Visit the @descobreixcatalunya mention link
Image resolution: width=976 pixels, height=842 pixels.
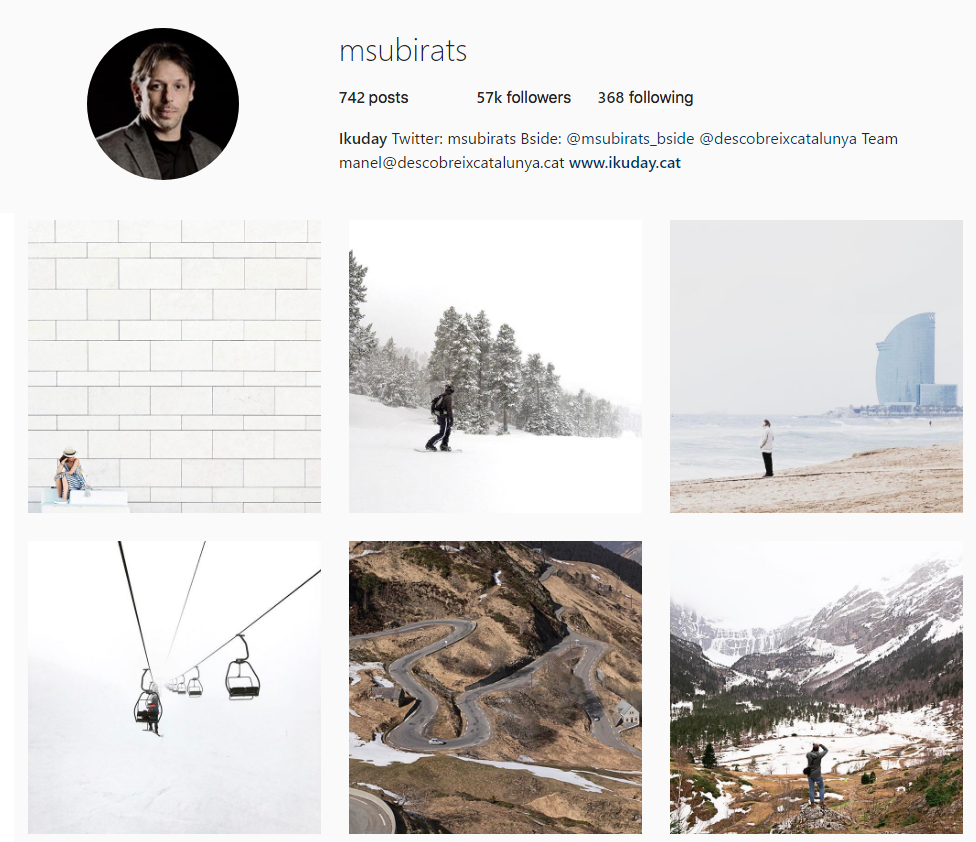click(778, 139)
